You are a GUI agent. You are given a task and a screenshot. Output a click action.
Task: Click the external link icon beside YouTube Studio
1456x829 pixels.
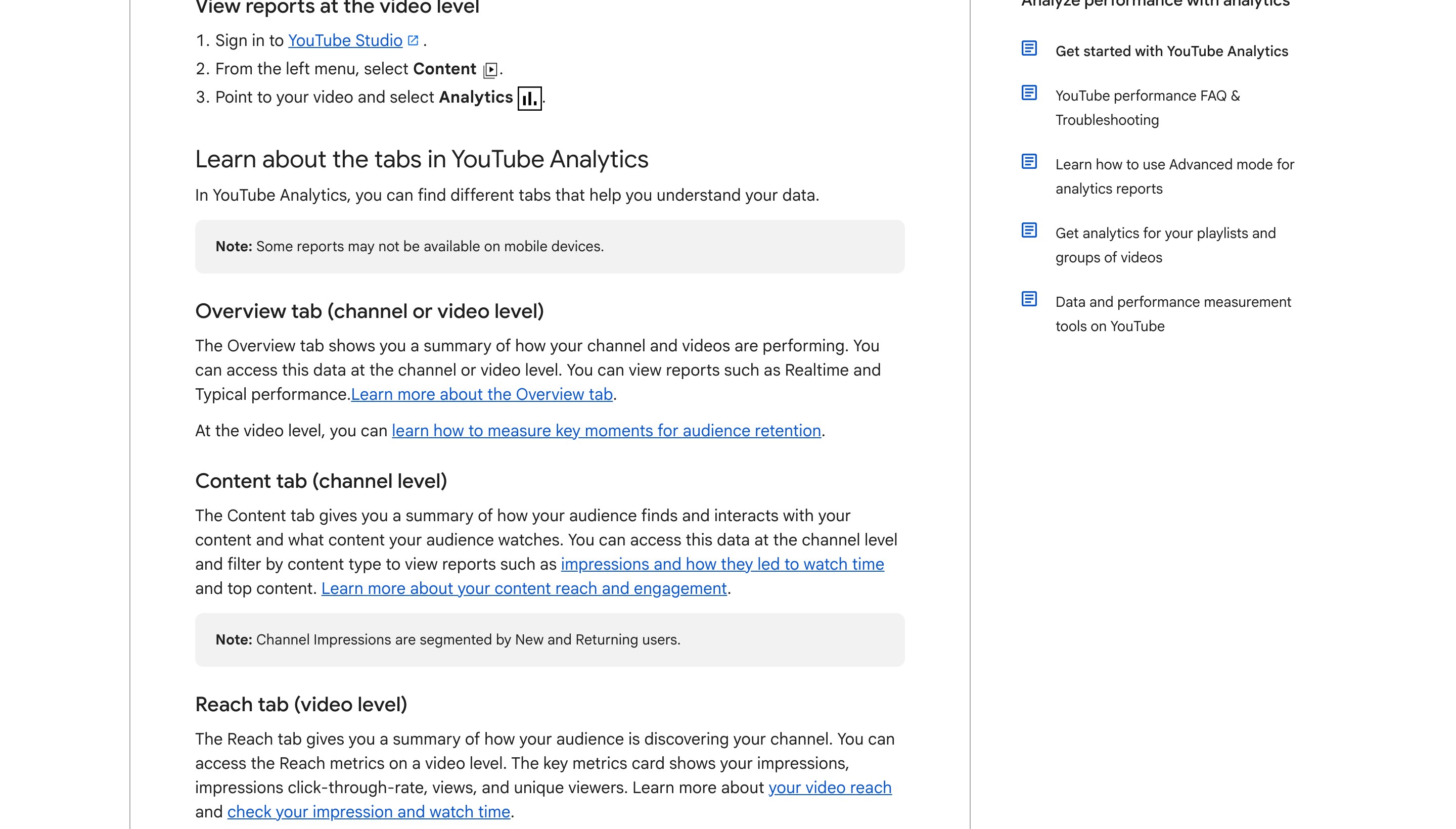click(414, 40)
